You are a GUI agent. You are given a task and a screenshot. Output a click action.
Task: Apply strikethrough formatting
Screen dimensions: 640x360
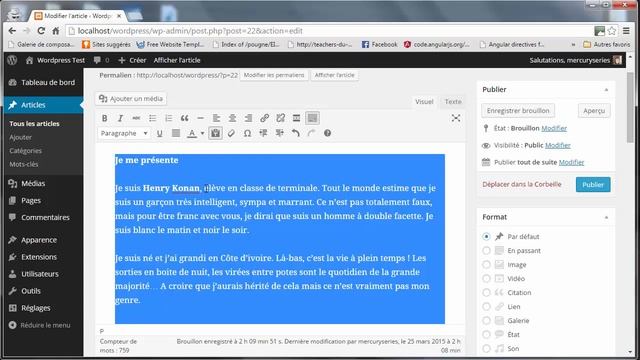click(136, 118)
